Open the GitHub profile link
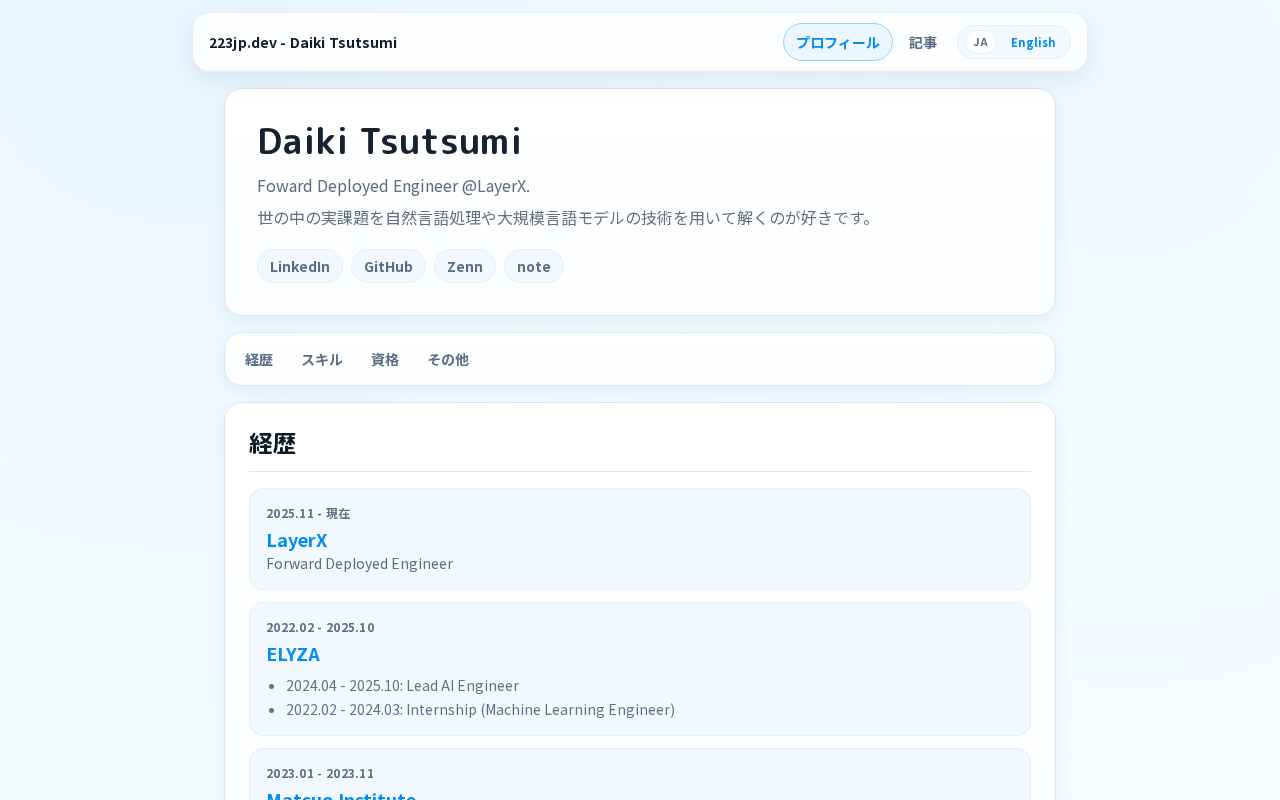1280x800 pixels. tap(388, 266)
